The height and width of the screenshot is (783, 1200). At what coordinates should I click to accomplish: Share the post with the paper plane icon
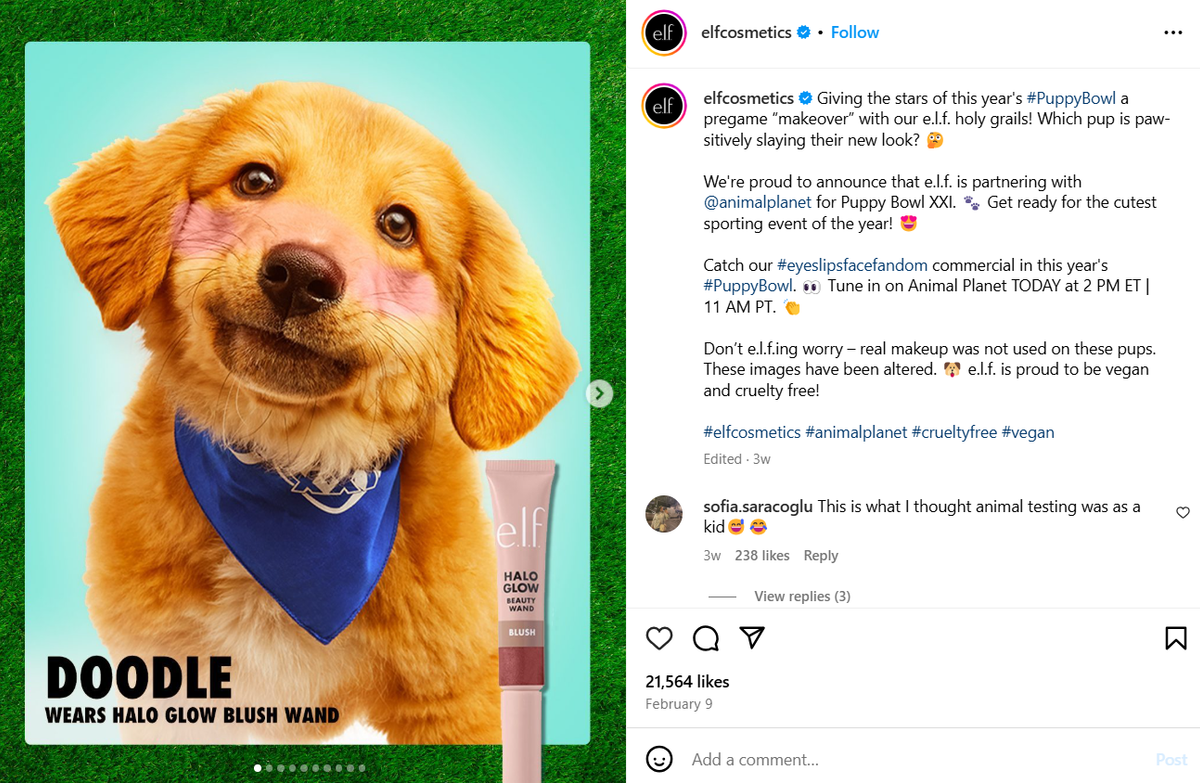coord(752,637)
